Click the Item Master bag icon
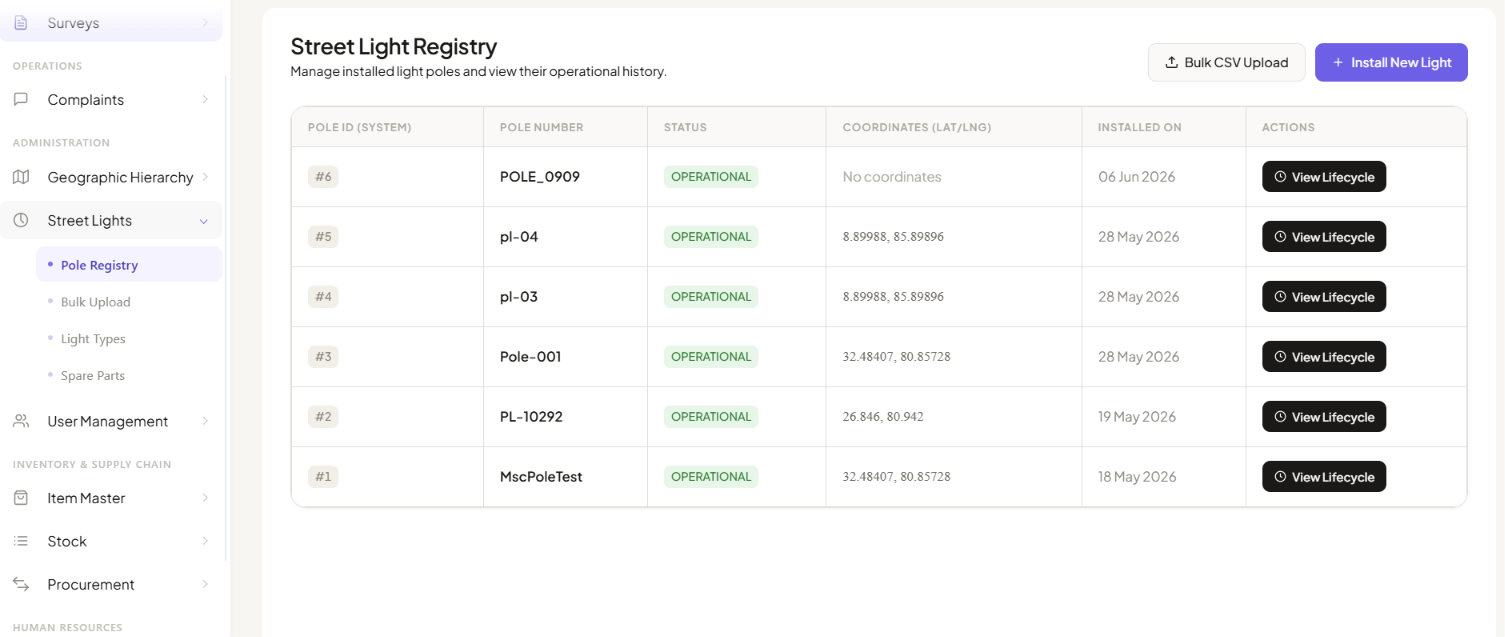This screenshot has height=637, width=1505. pyautogui.click(x=21, y=498)
